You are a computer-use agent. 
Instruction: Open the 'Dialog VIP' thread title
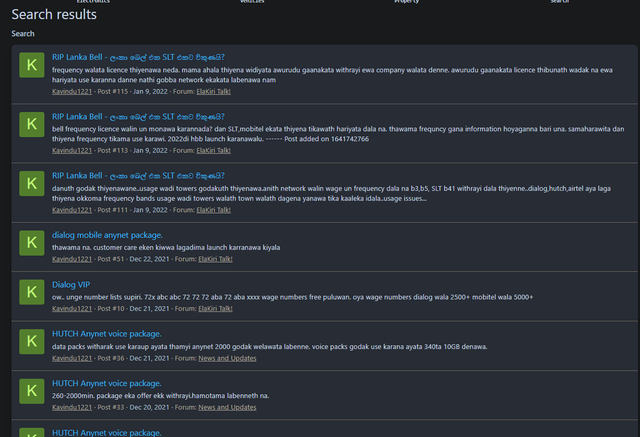71,284
